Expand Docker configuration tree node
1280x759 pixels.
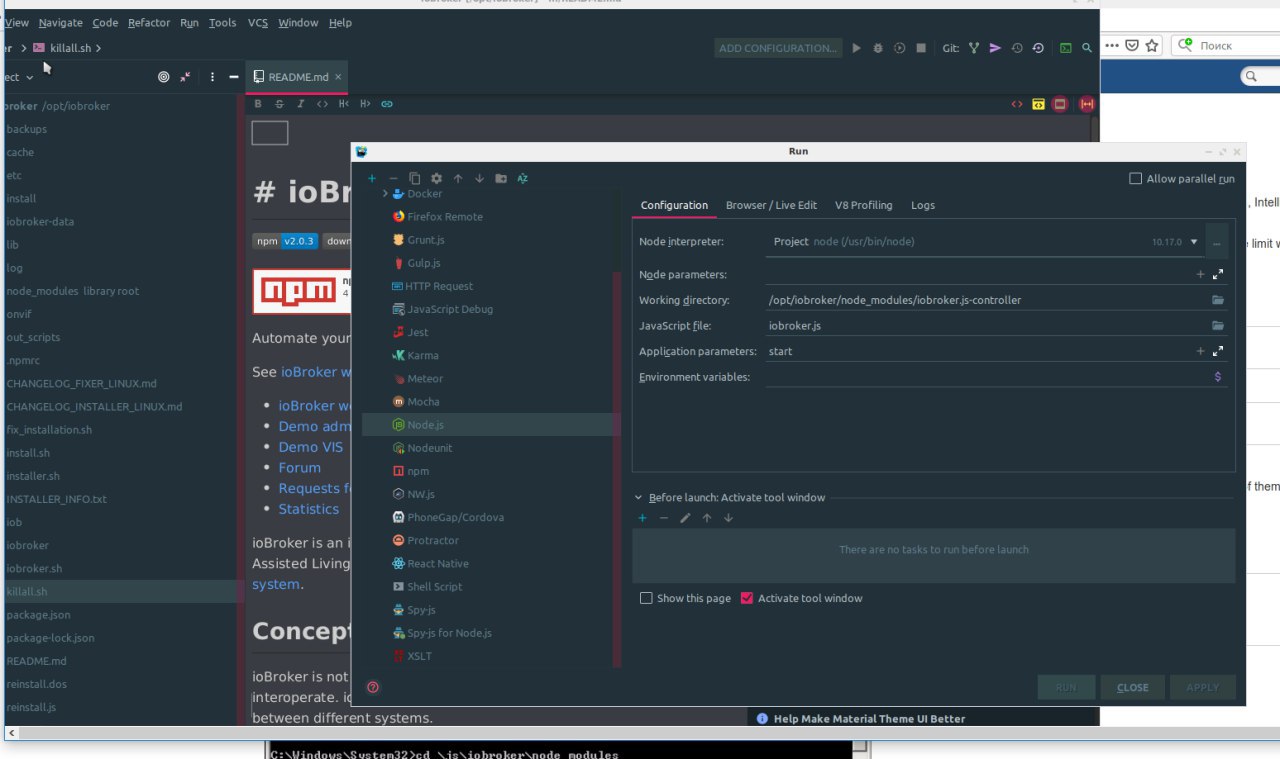385,193
